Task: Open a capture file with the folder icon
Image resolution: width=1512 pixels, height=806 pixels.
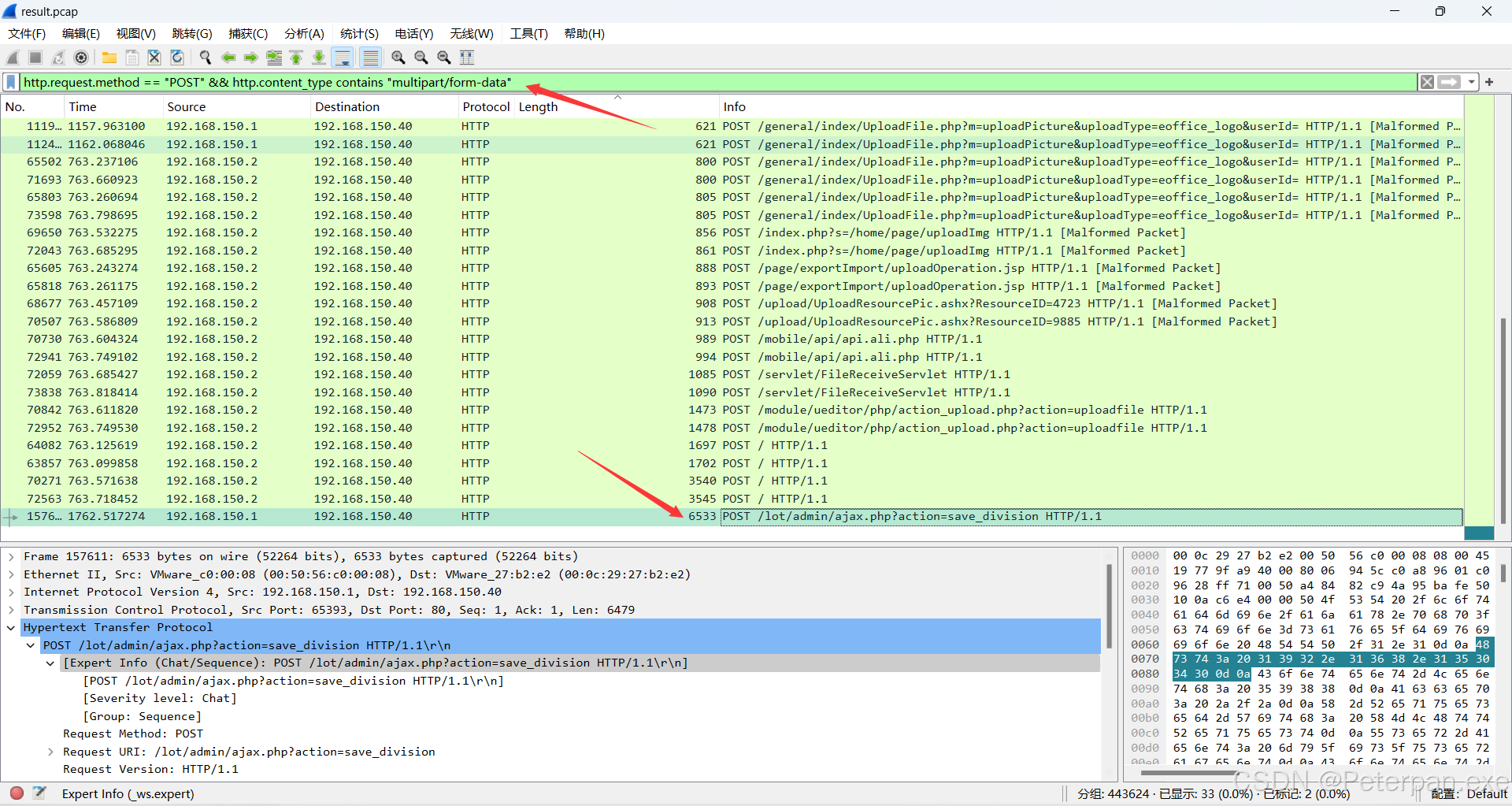Action: (x=109, y=58)
